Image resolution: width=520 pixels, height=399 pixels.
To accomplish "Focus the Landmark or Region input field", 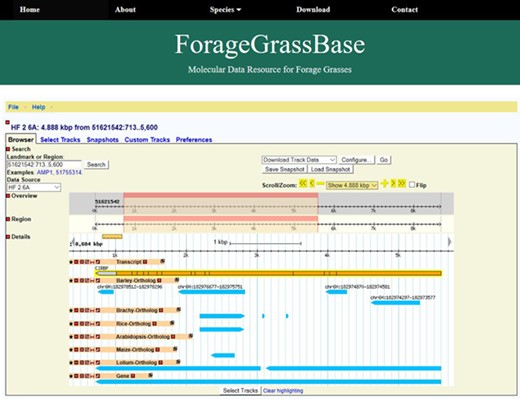I will 44,165.
